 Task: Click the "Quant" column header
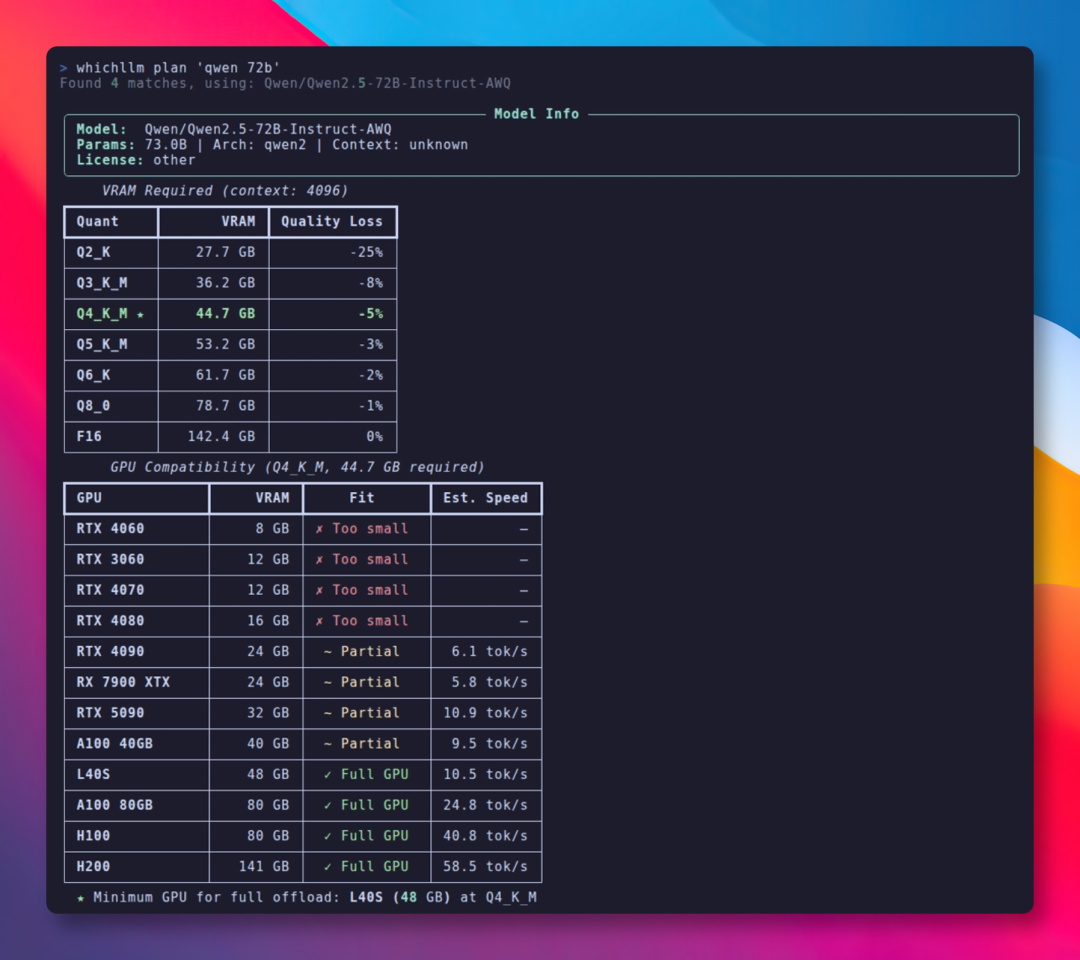(97, 221)
